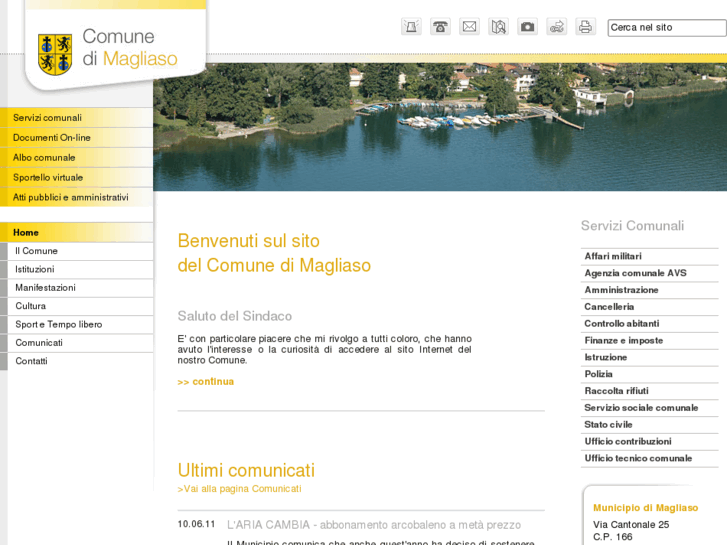Click the 'Saluto del Sindaco' heading

pyautogui.click(x=235, y=316)
